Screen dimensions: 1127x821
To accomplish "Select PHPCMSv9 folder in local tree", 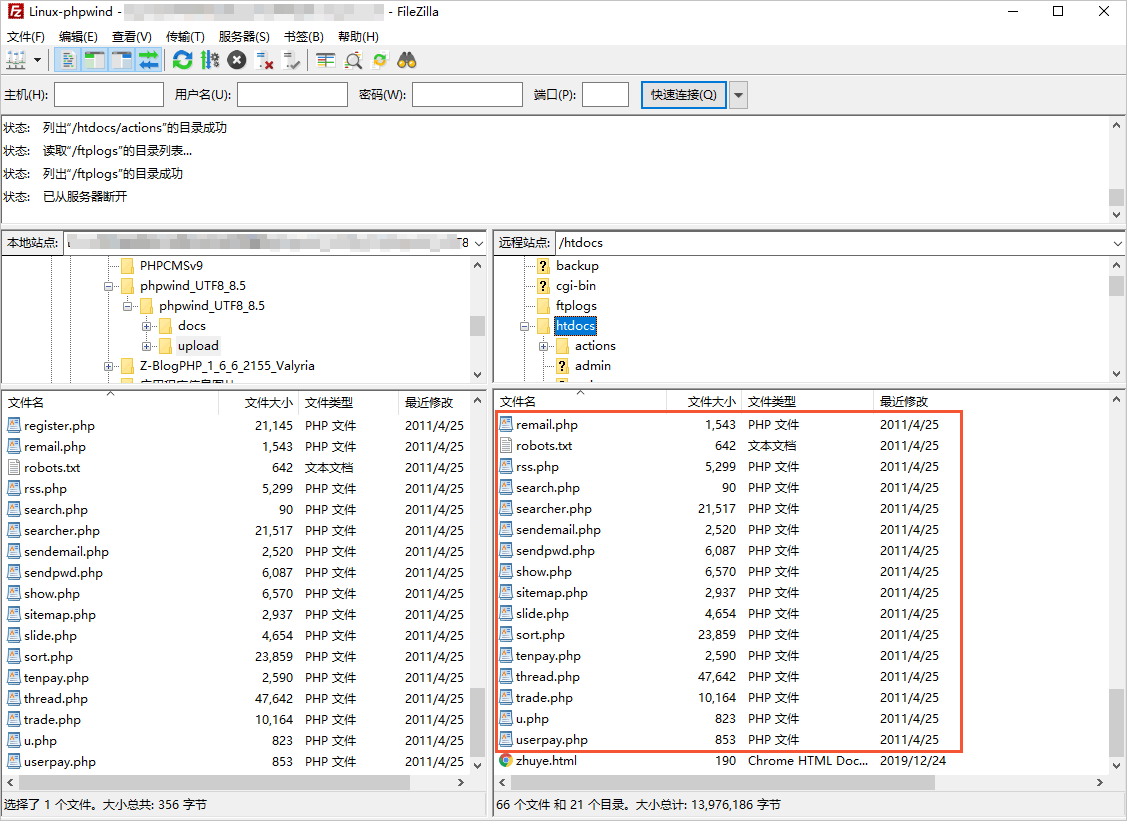I will pyautogui.click(x=171, y=266).
